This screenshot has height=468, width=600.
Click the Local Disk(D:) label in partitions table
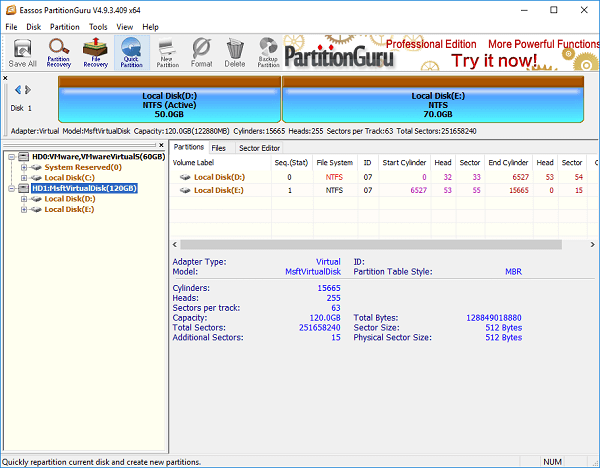point(219,177)
